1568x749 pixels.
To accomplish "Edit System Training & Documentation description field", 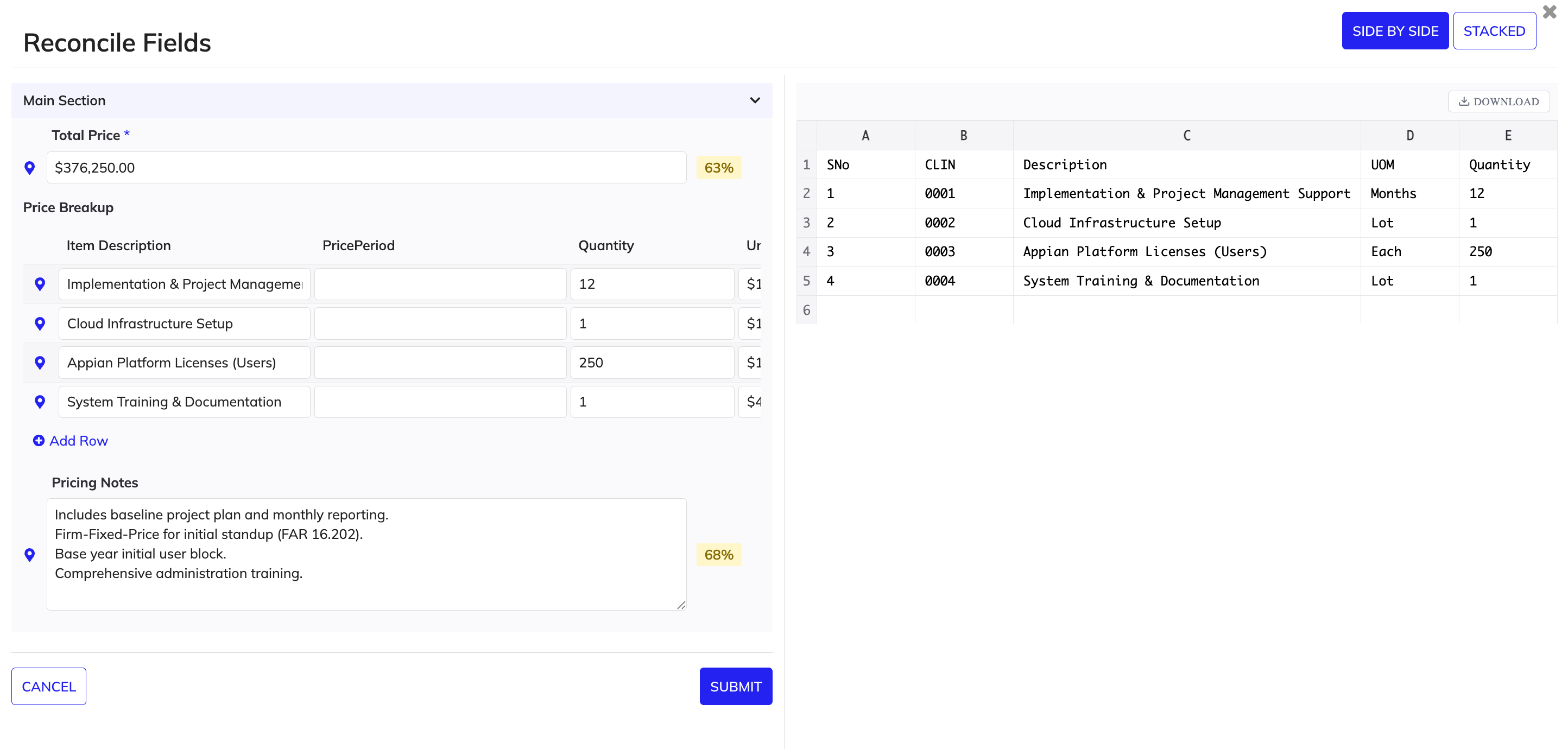I will (185, 402).
